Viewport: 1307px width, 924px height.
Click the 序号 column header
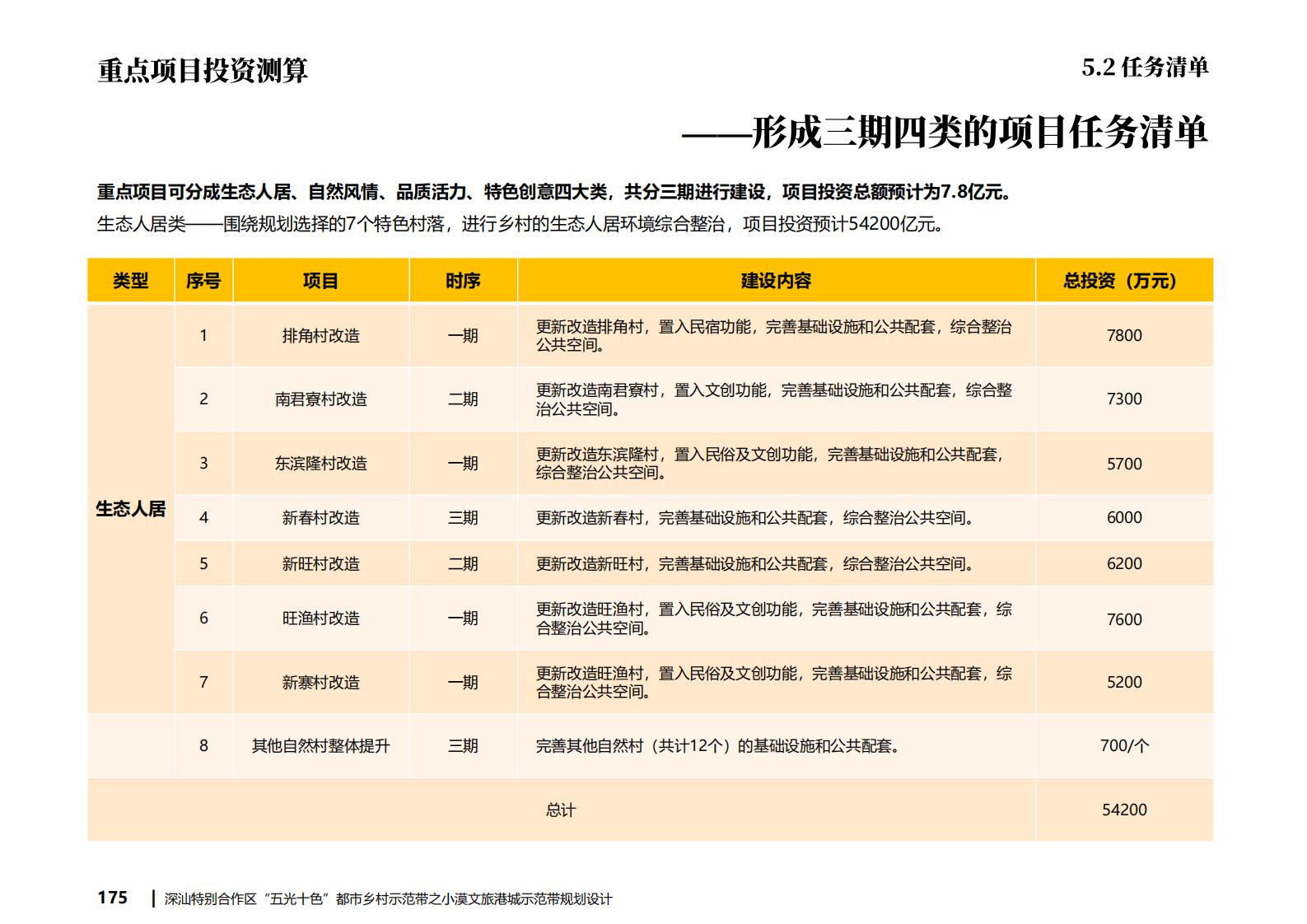point(203,281)
